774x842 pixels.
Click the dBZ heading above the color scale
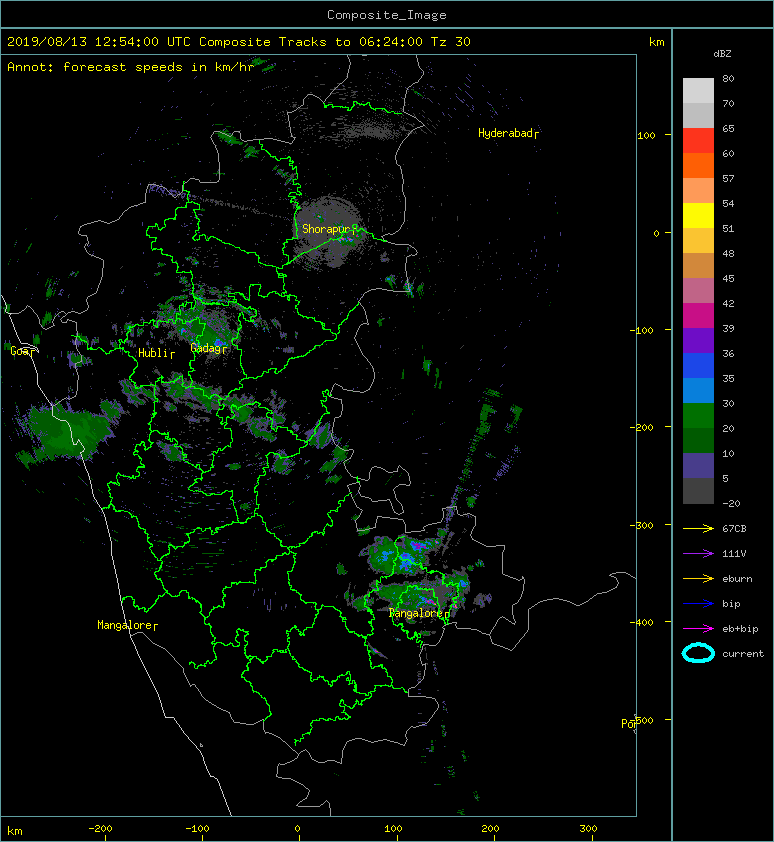(722, 54)
